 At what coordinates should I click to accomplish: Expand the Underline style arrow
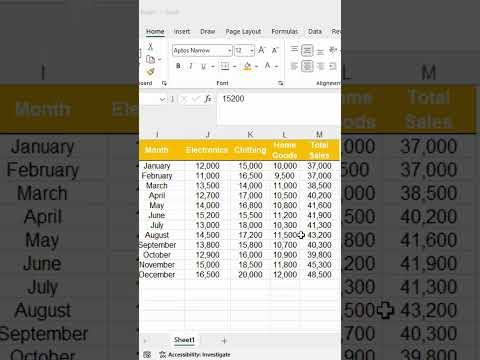(213, 66)
